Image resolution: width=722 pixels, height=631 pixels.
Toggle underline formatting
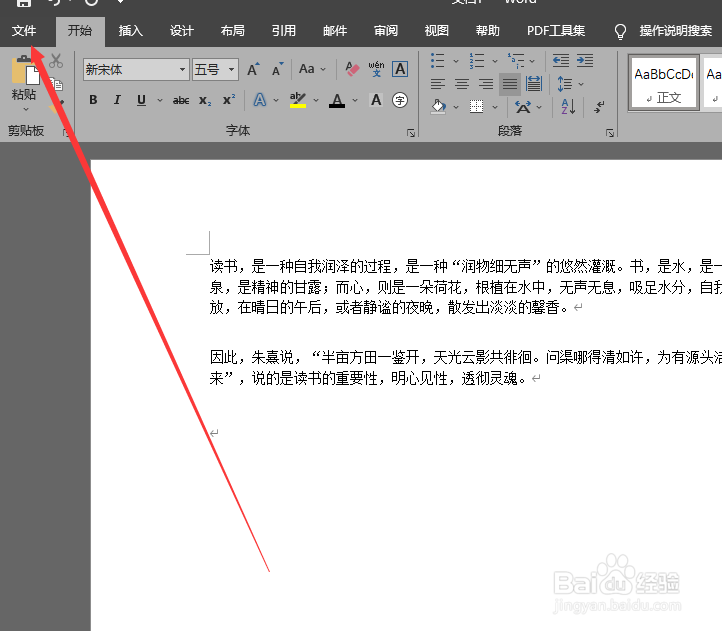(x=141, y=100)
